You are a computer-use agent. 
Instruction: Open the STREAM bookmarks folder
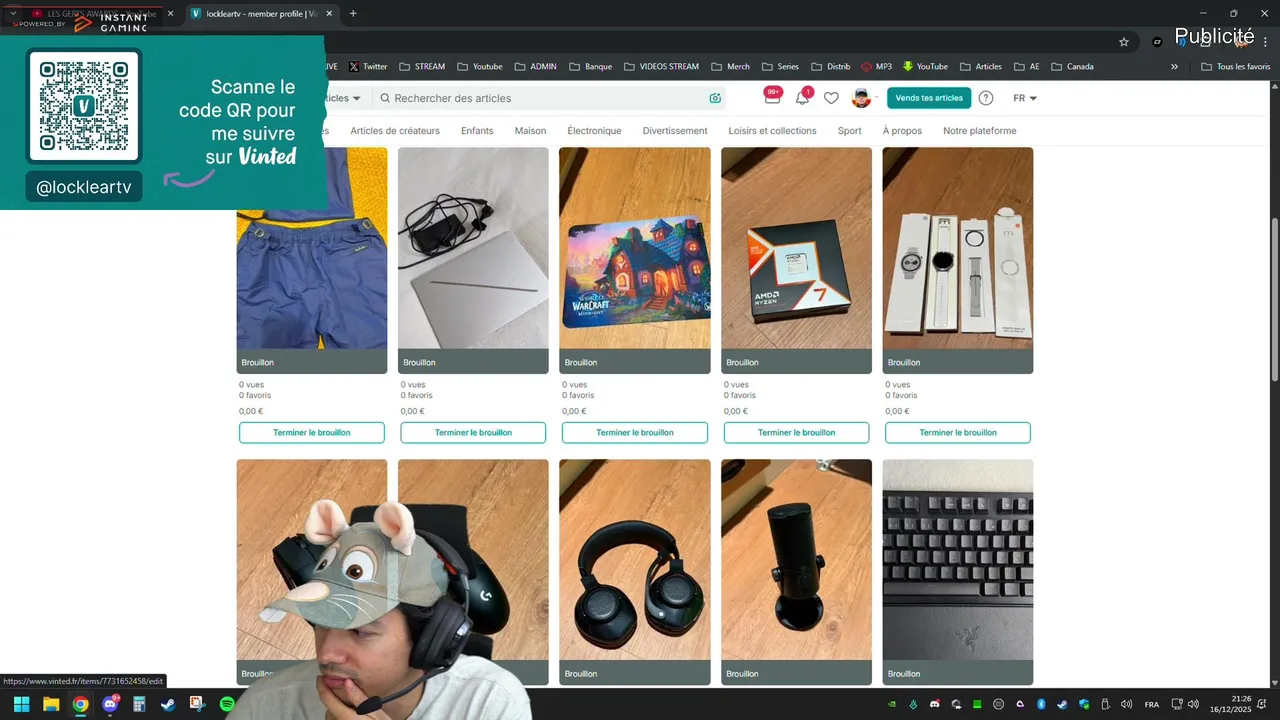pyautogui.click(x=422, y=67)
